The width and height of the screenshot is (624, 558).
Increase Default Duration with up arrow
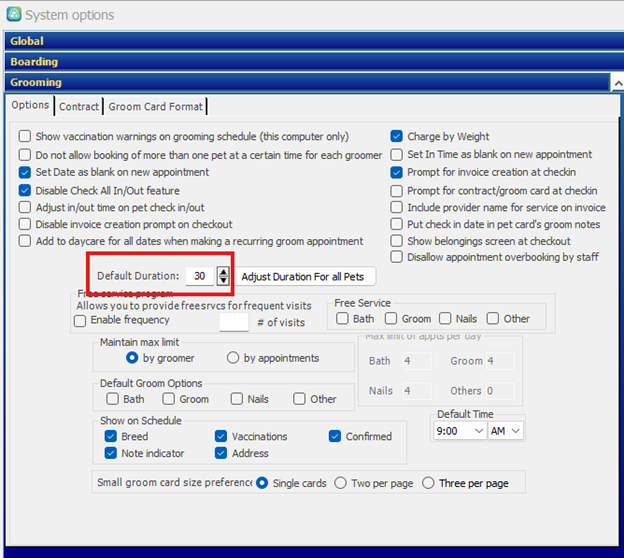[x=223, y=271]
